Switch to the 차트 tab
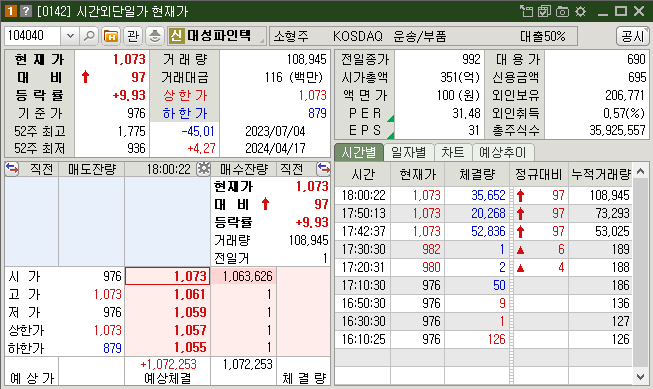The height and width of the screenshot is (389, 653). coord(453,152)
